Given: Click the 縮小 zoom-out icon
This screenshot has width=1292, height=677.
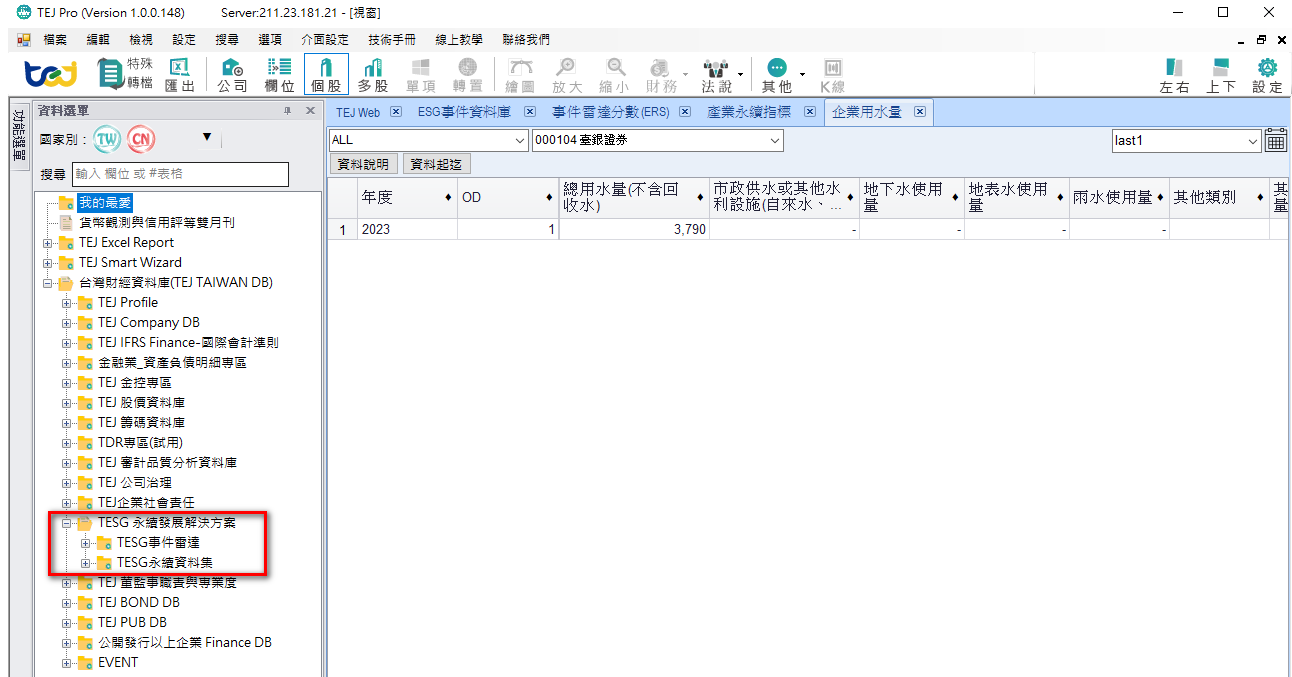Looking at the screenshot, I should (x=614, y=75).
